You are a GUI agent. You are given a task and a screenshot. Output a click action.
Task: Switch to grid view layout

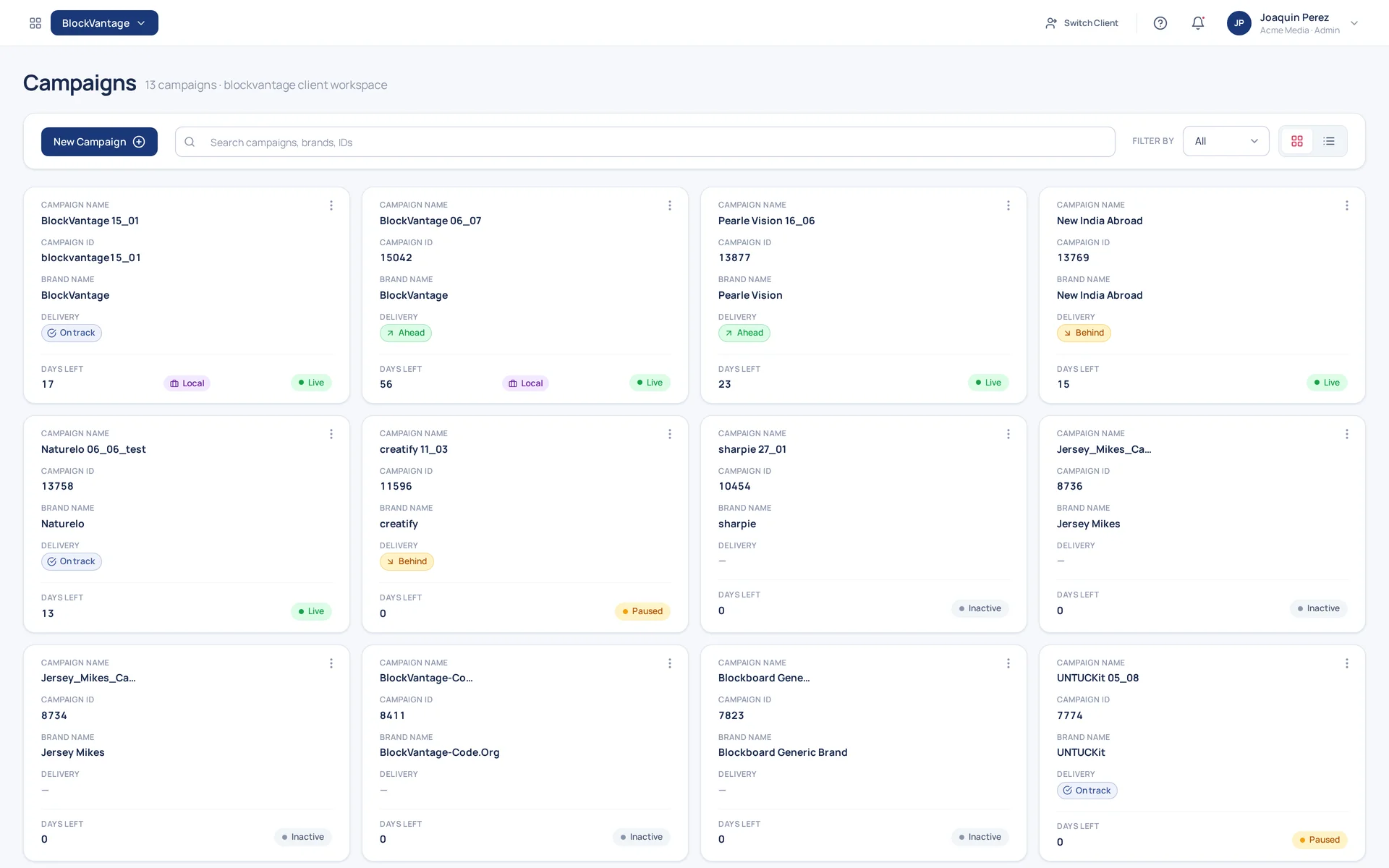1297,141
